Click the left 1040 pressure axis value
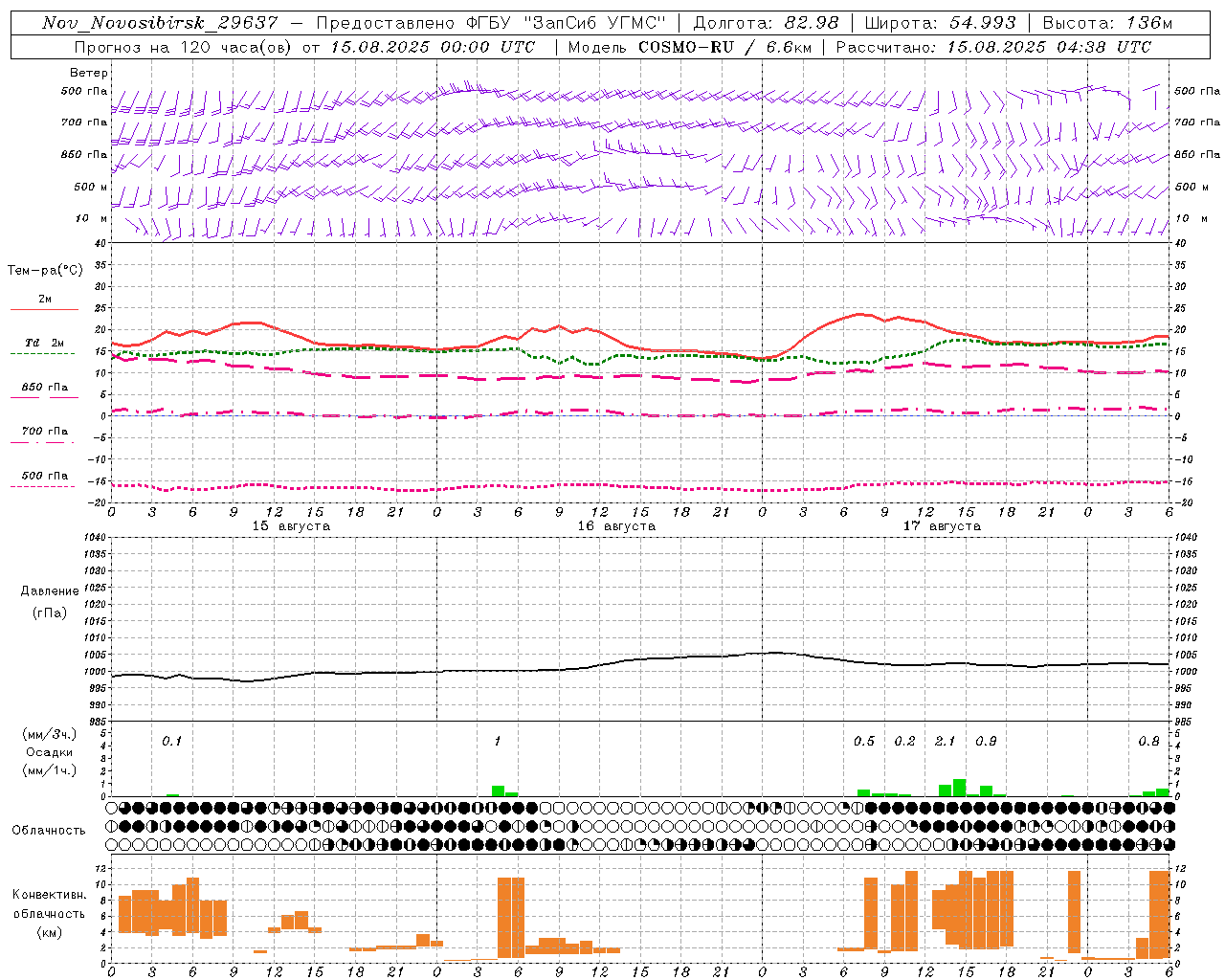The image size is (1225, 980). (x=96, y=538)
